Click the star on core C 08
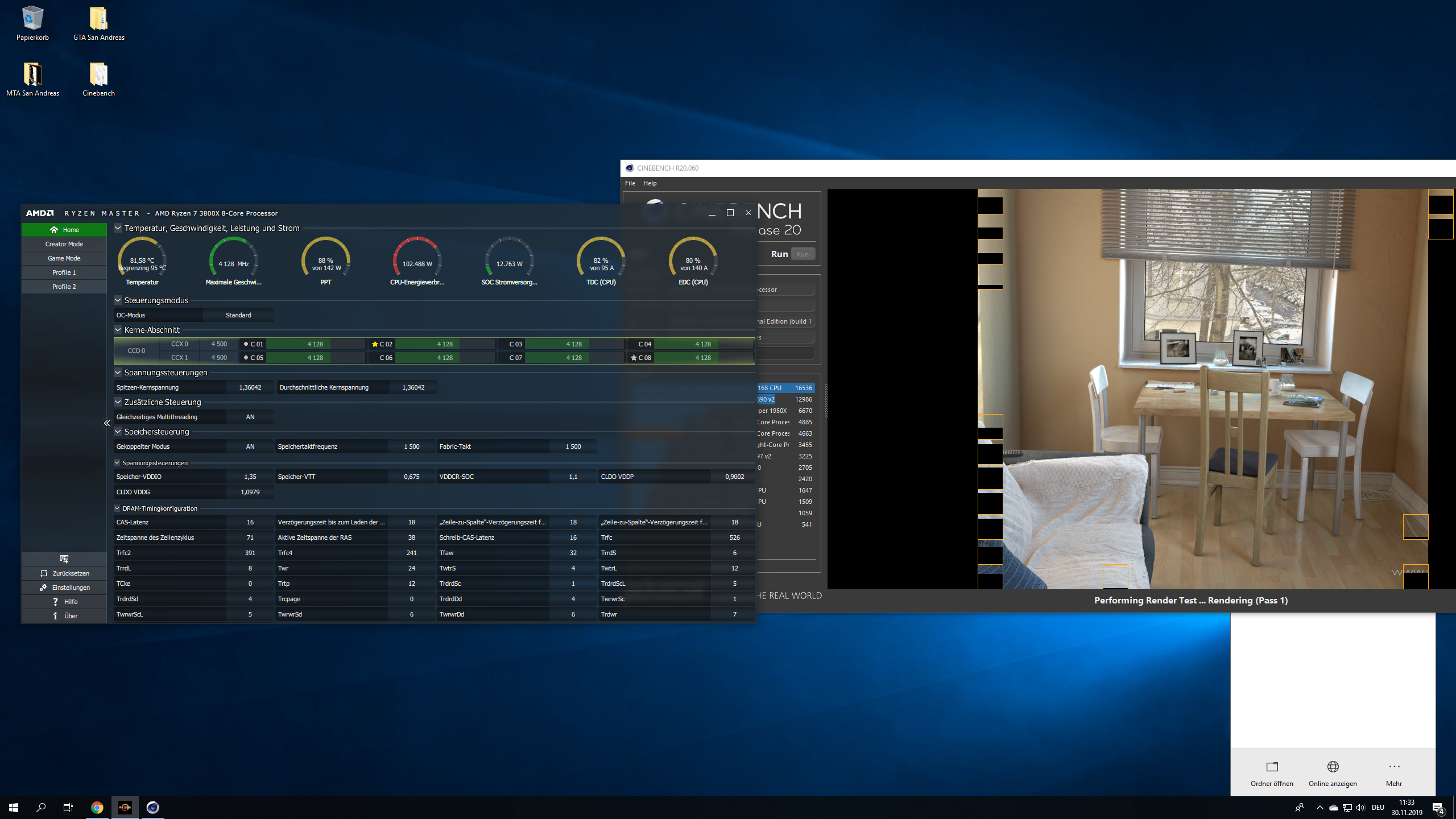The height and width of the screenshot is (819, 1456). click(634, 358)
